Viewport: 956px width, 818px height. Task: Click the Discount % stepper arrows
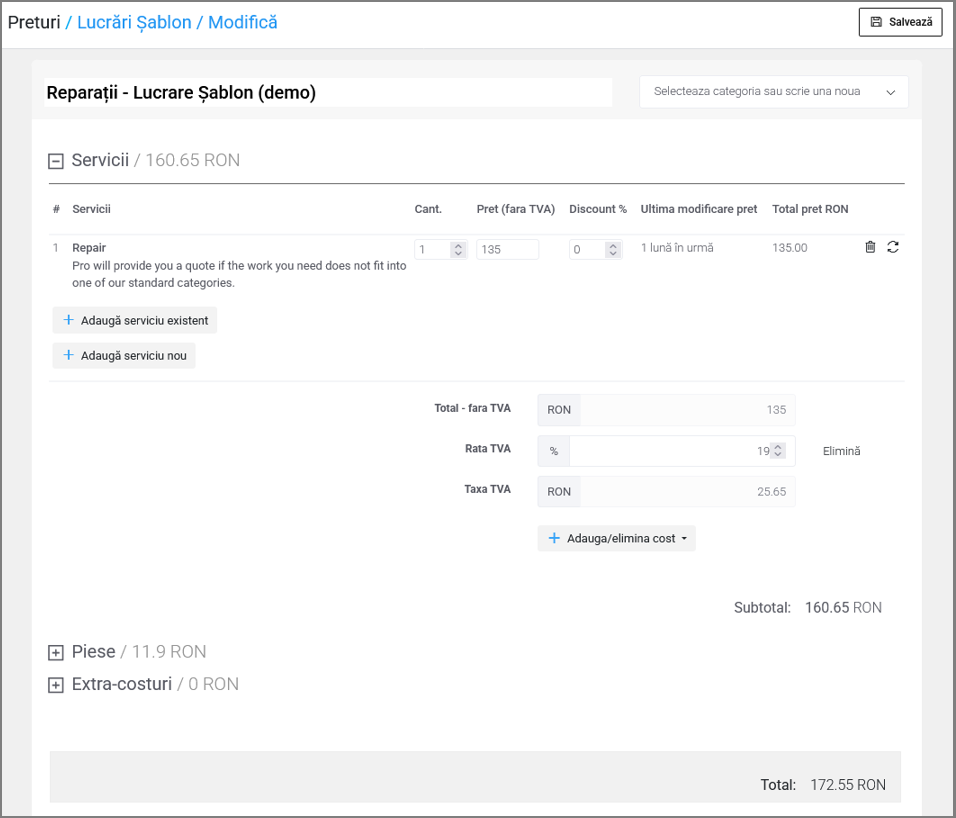coord(612,250)
